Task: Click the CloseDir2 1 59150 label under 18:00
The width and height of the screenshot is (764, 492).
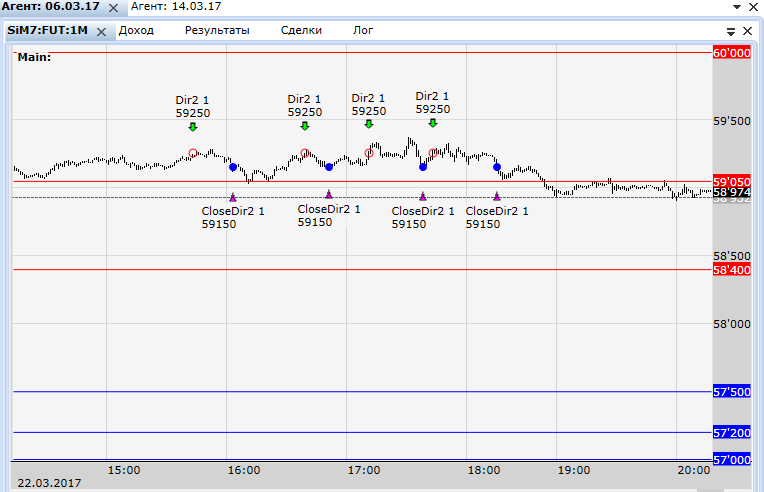Action: (x=497, y=218)
